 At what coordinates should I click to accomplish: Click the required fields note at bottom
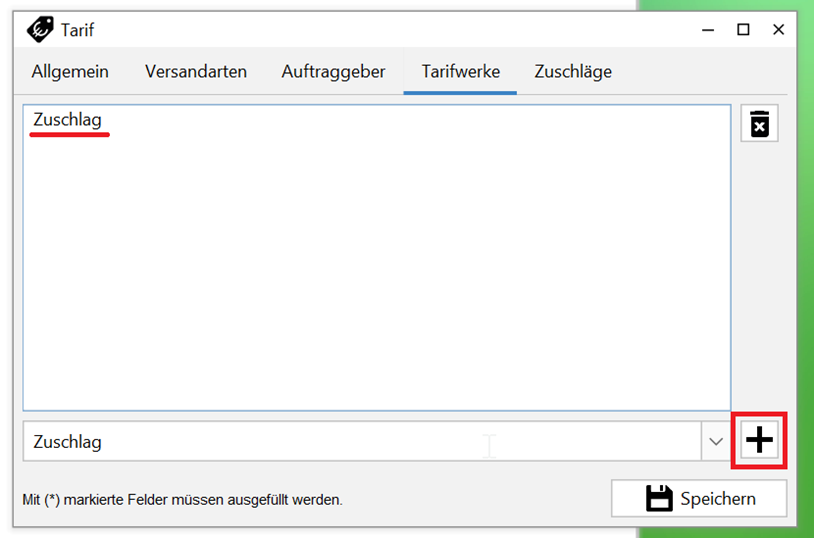(x=182, y=499)
